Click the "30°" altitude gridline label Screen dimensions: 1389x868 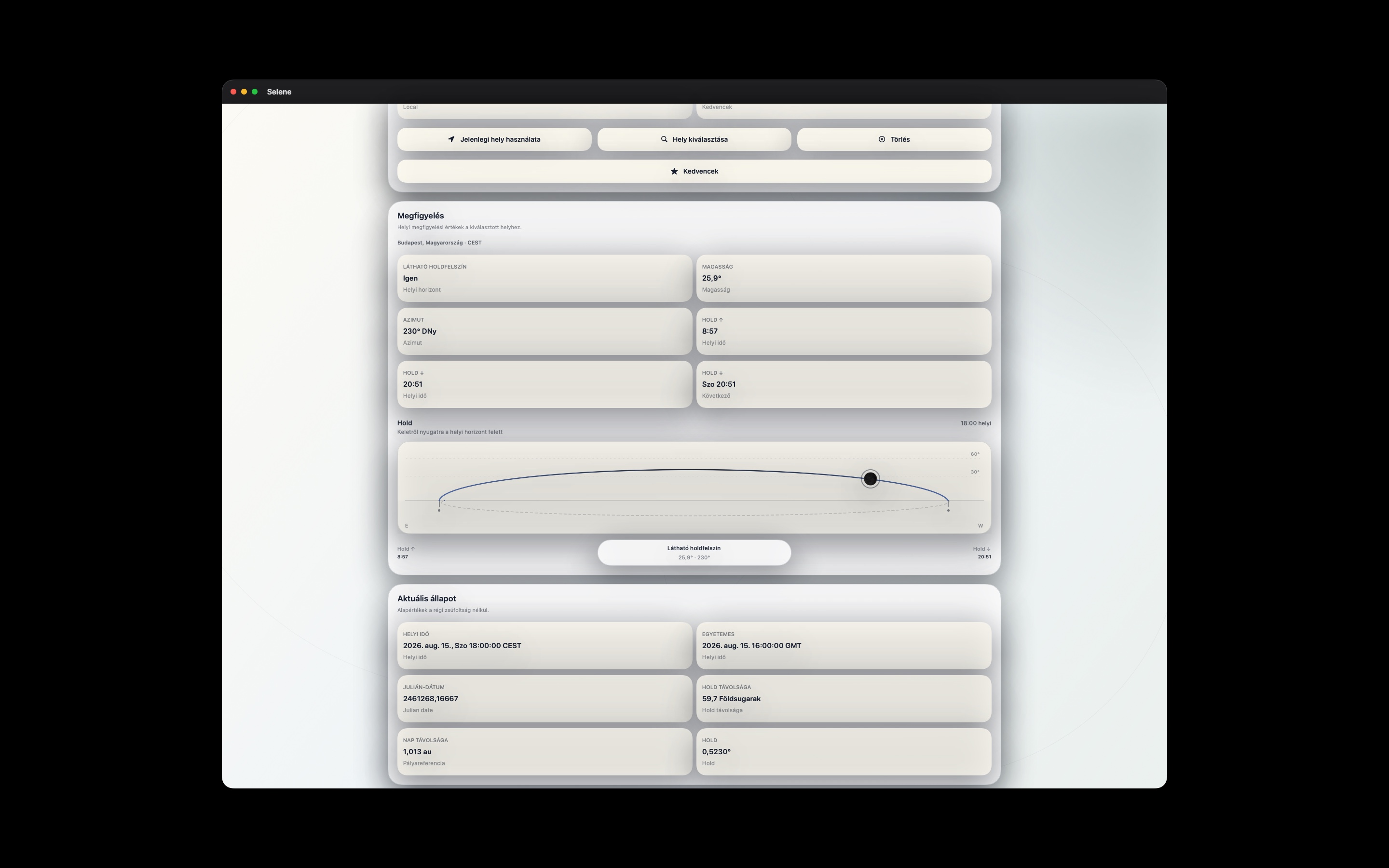click(x=975, y=472)
